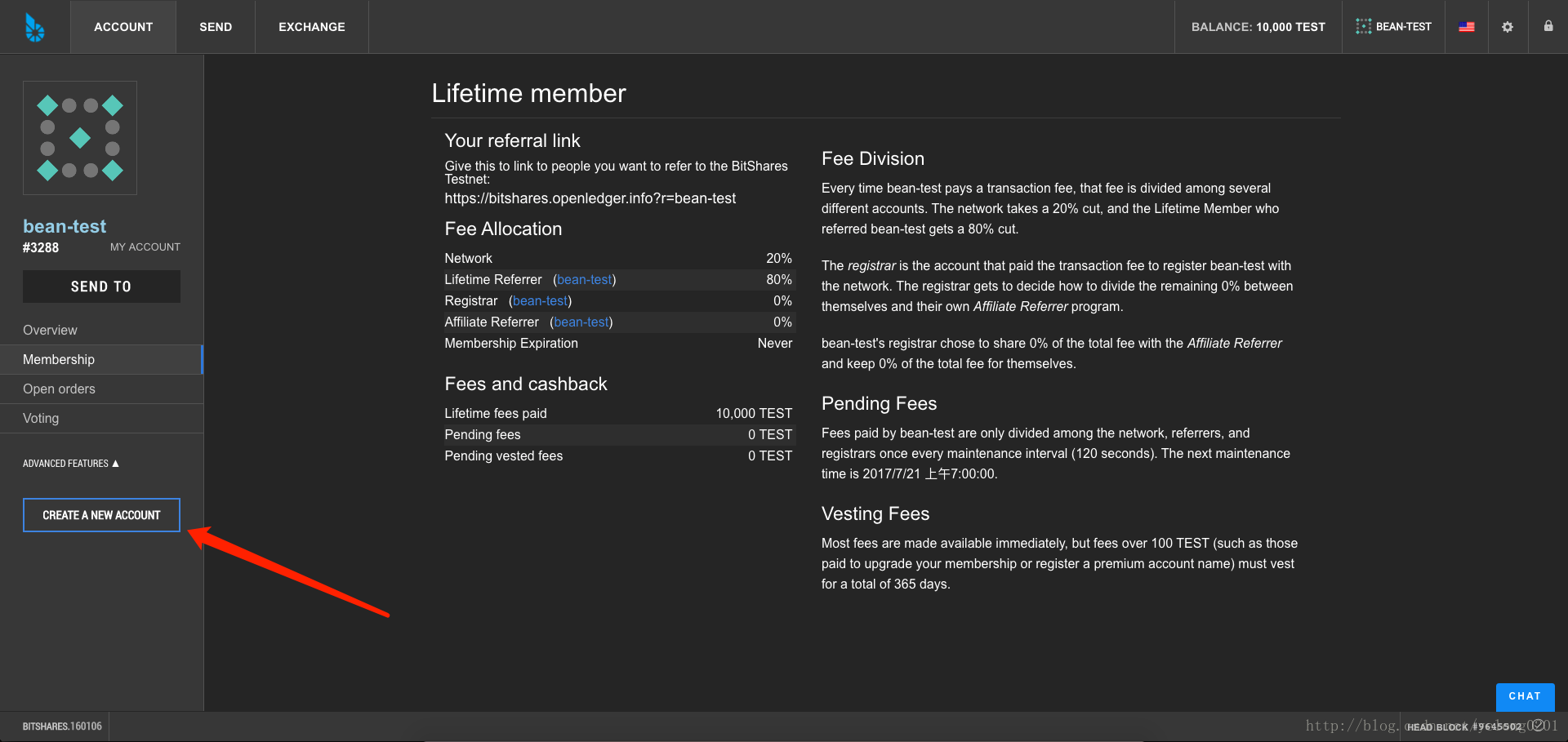Click the bean-test avatar identicon in sidebar

(x=80, y=138)
